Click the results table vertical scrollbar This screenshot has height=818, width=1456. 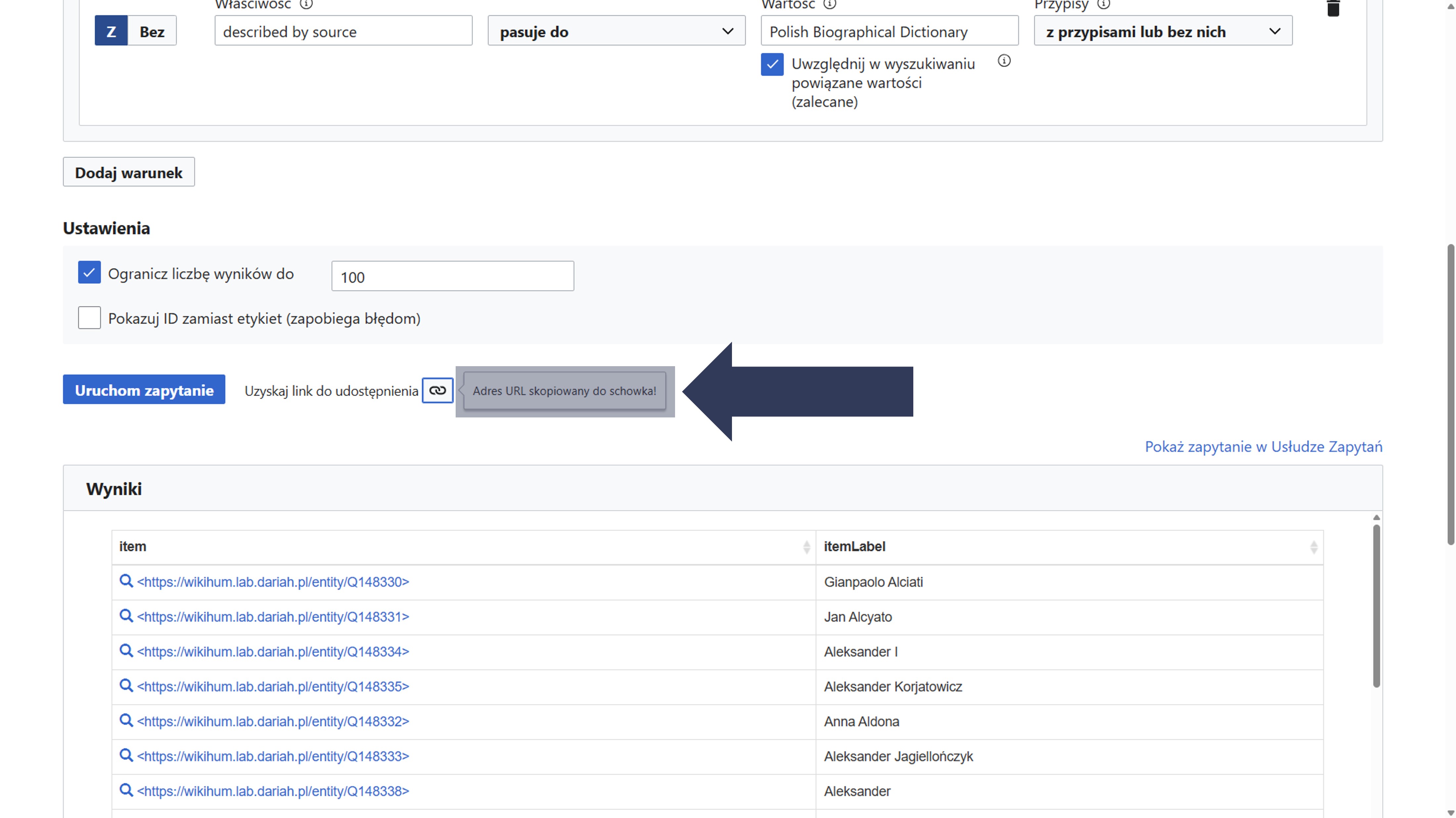click(1376, 606)
